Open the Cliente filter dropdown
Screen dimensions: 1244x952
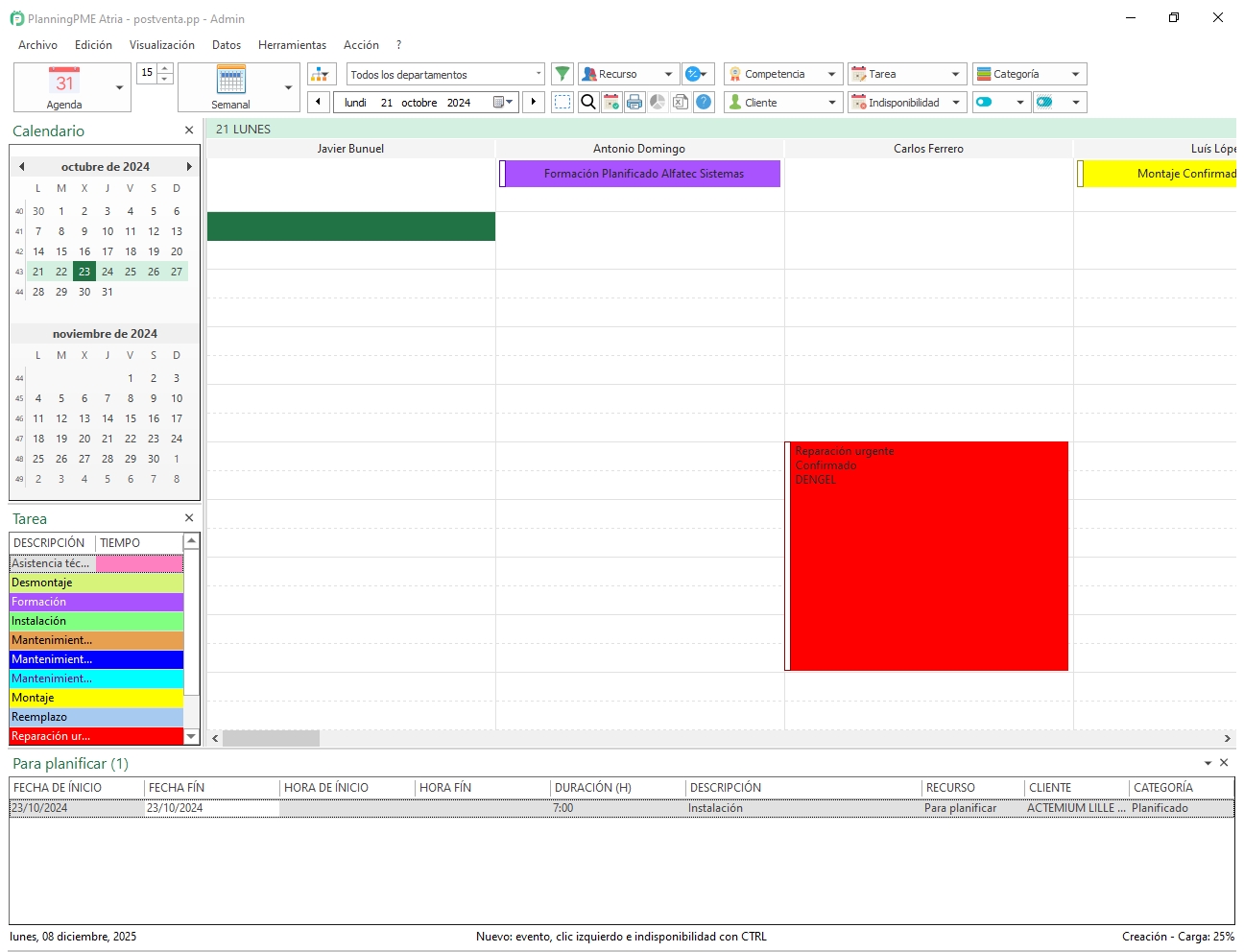[831, 102]
